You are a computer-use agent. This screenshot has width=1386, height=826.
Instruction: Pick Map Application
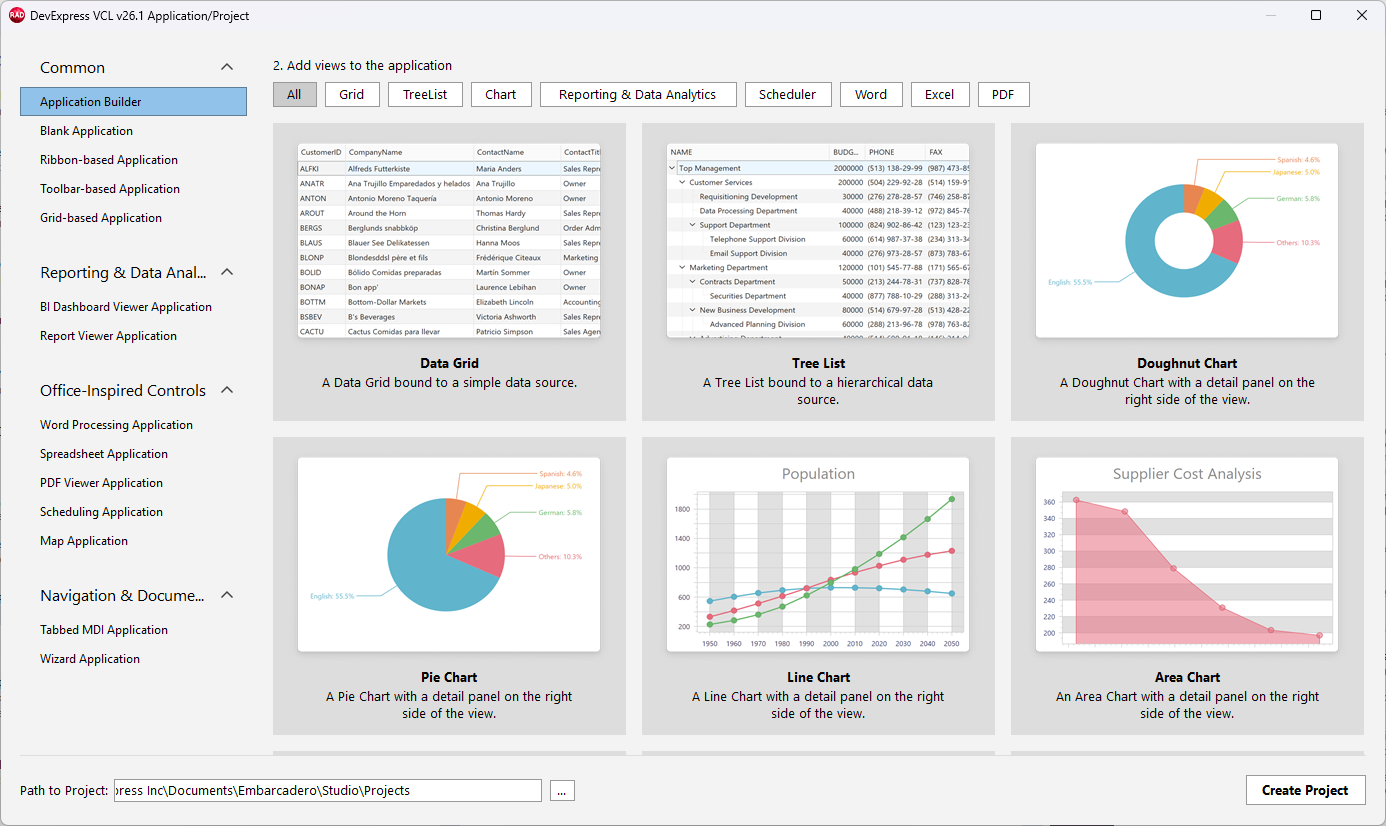[133, 541]
